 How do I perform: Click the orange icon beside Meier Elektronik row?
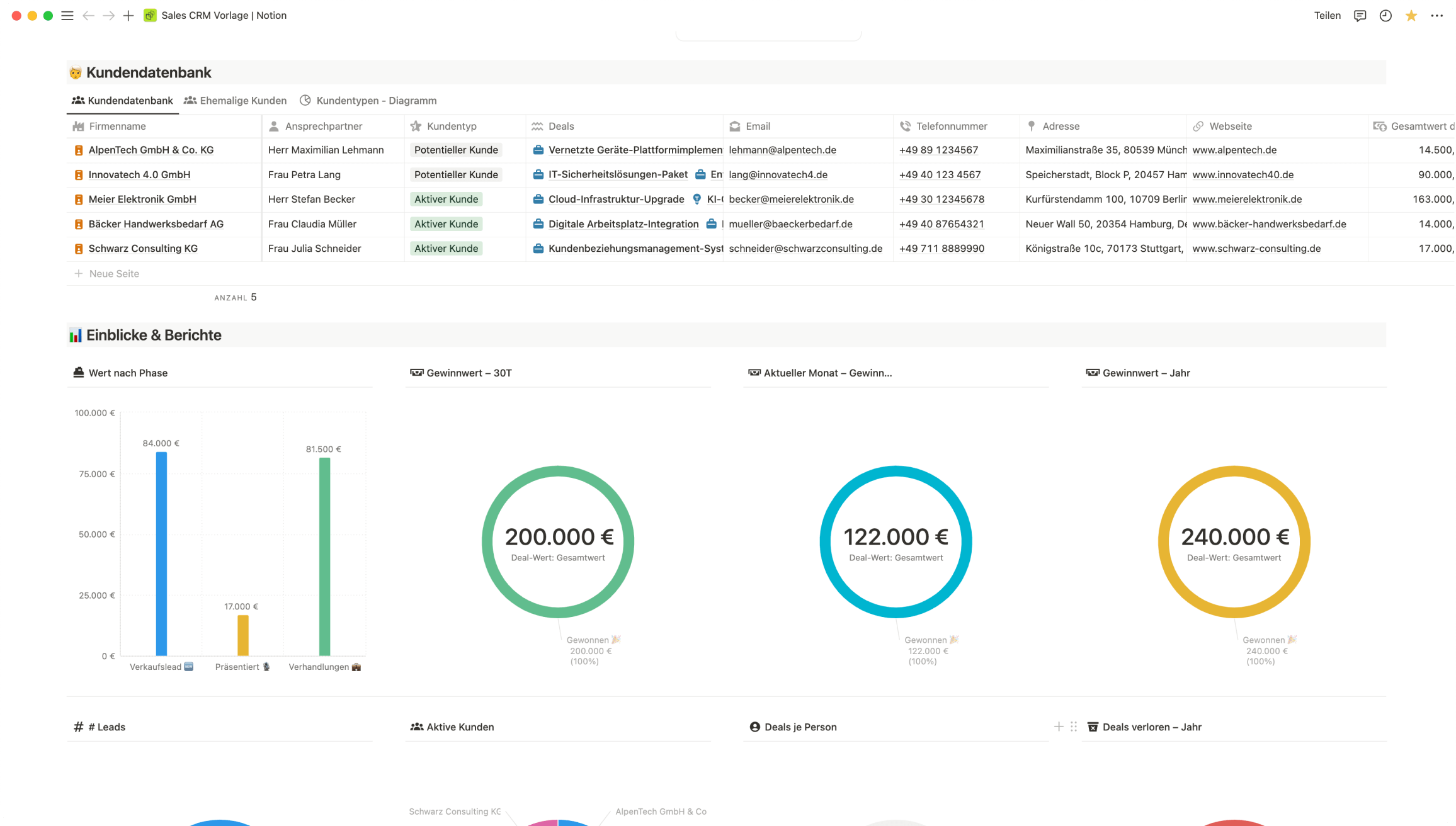click(x=79, y=200)
